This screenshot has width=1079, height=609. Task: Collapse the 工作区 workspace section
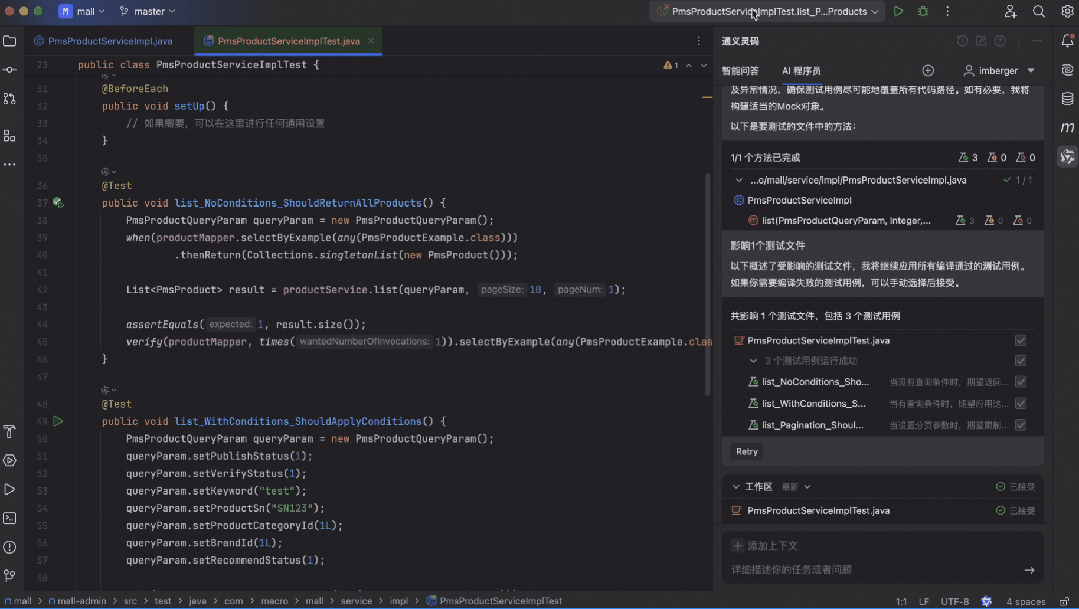point(737,487)
